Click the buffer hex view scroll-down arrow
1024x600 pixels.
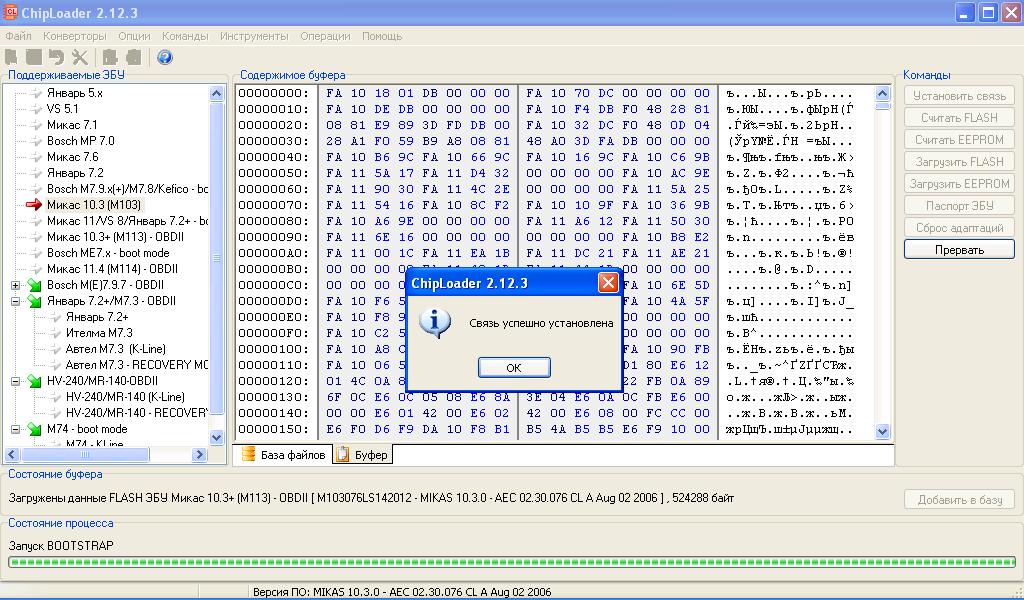(x=882, y=432)
